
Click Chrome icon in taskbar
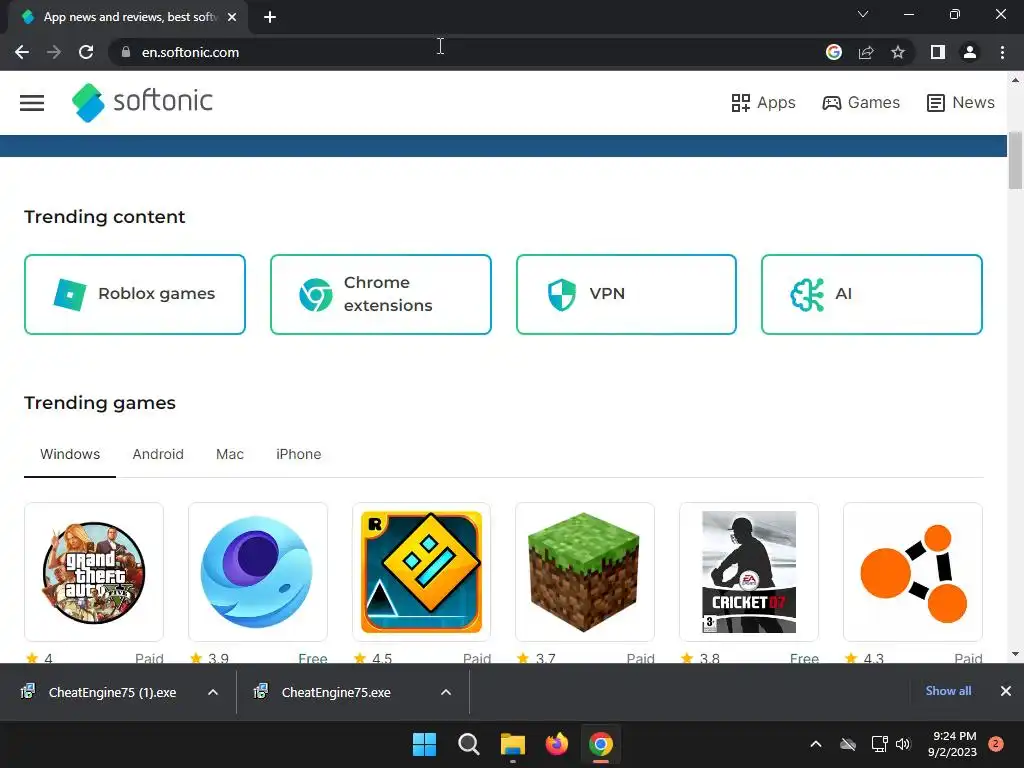[601, 744]
